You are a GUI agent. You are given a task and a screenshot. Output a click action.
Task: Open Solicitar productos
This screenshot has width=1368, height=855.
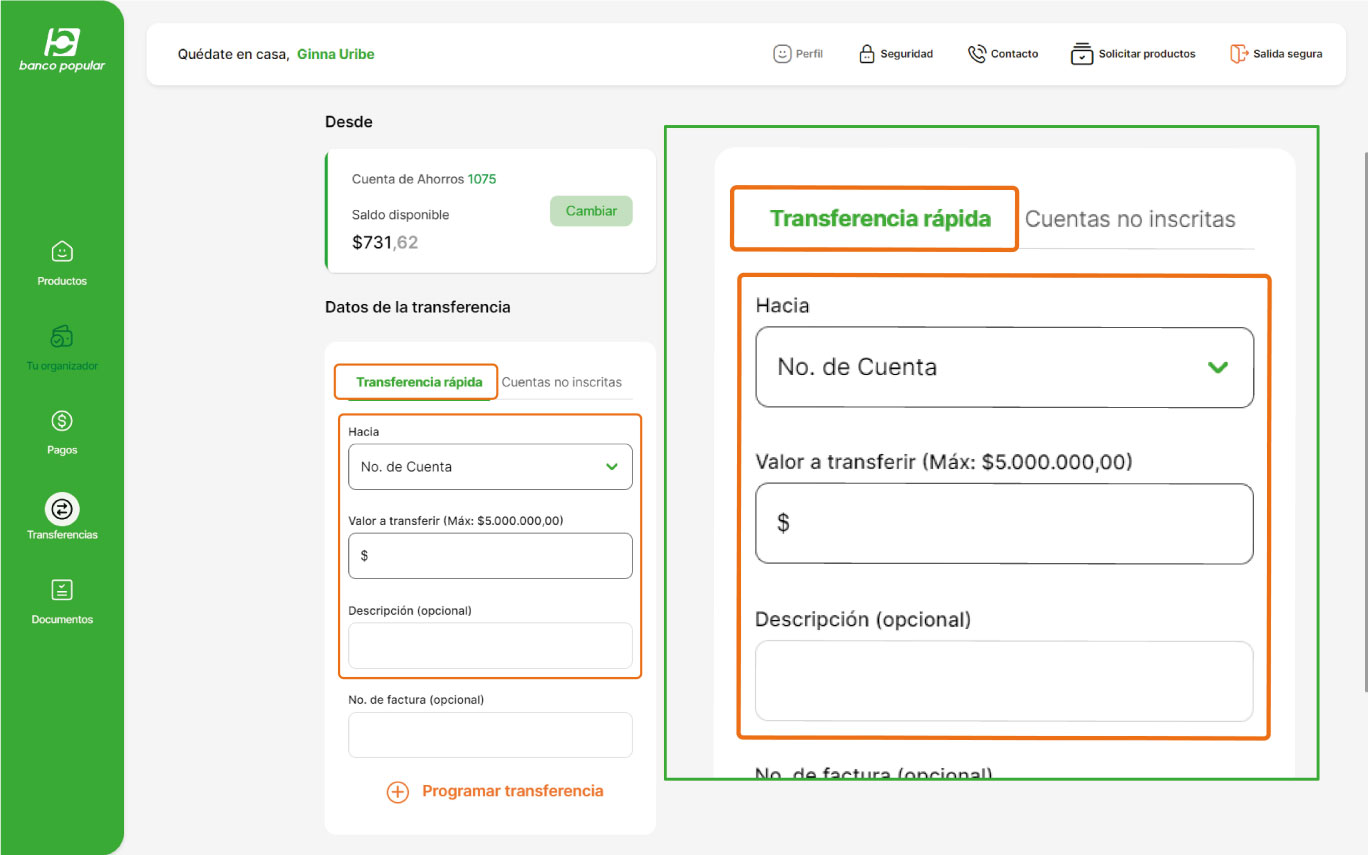coord(1132,54)
